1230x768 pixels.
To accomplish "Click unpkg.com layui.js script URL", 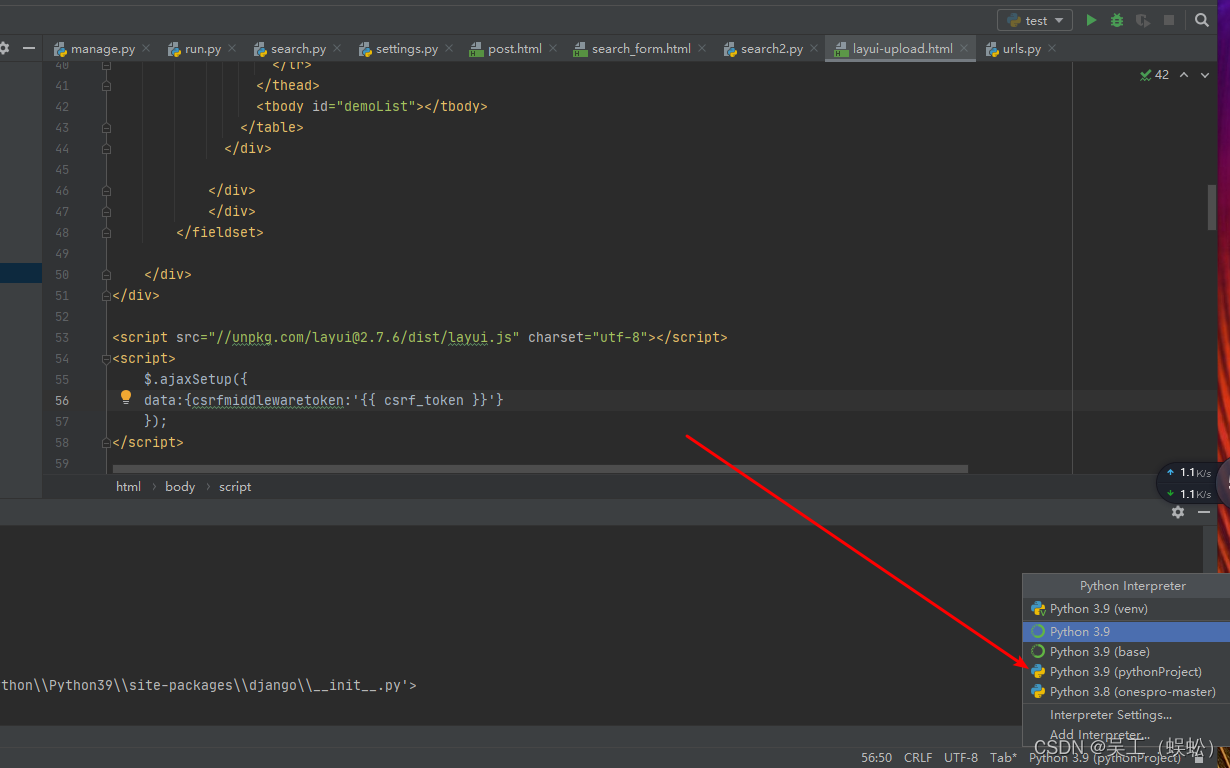I will (x=365, y=337).
